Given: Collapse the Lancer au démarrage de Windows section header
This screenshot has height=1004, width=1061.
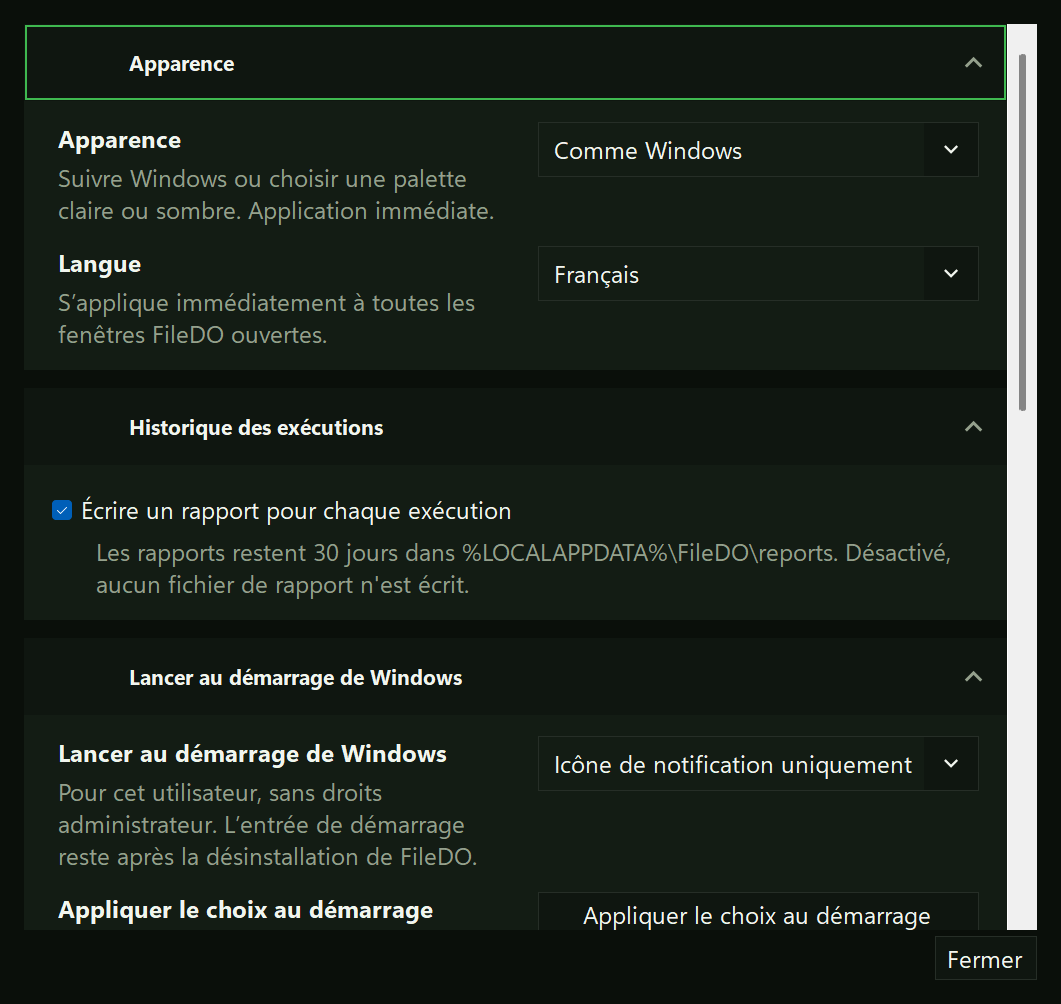Looking at the screenshot, I should pyautogui.click(x=515, y=677).
